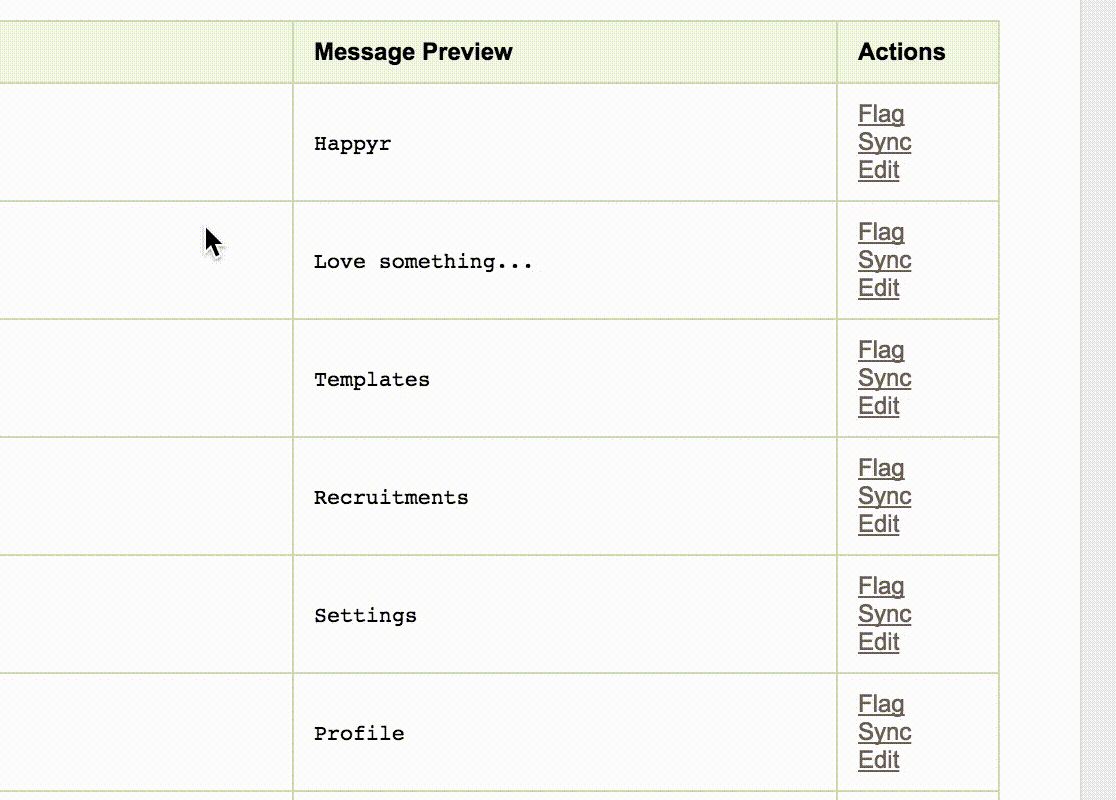Flag the "Love something..." message
This screenshot has width=1116, height=800.
(880, 233)
